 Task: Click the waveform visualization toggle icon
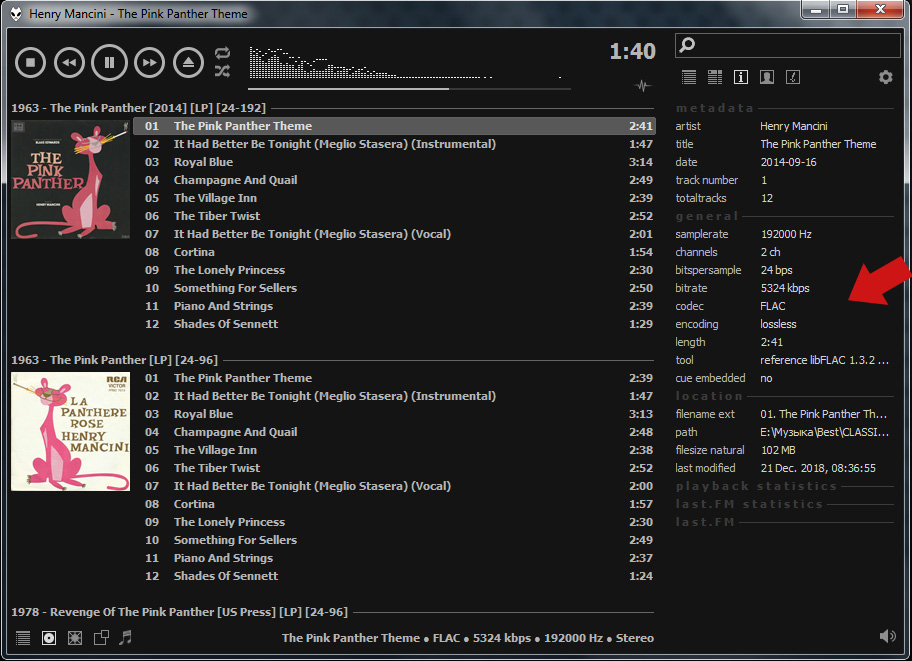coord(643,86)
